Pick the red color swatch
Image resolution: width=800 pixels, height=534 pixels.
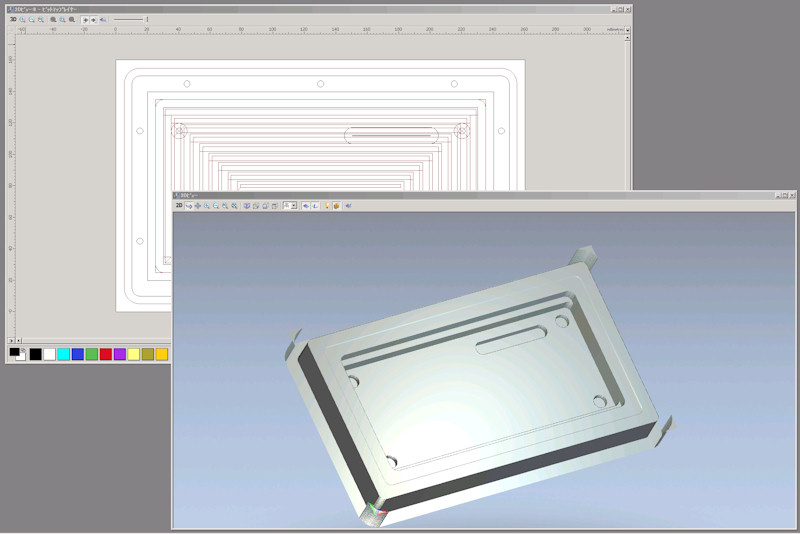point(105,354)
